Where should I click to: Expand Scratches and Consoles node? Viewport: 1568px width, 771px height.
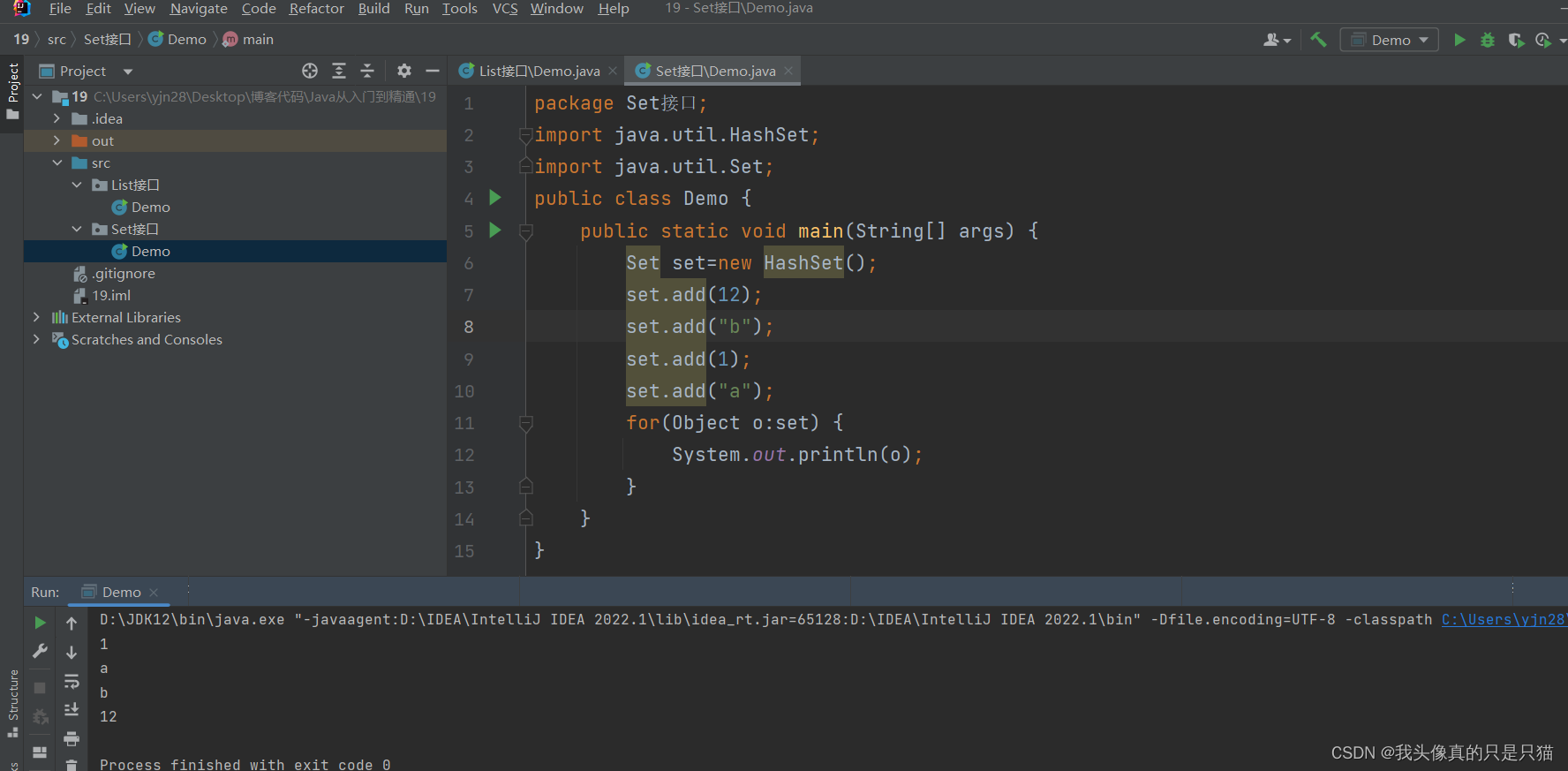coord(36,339)
